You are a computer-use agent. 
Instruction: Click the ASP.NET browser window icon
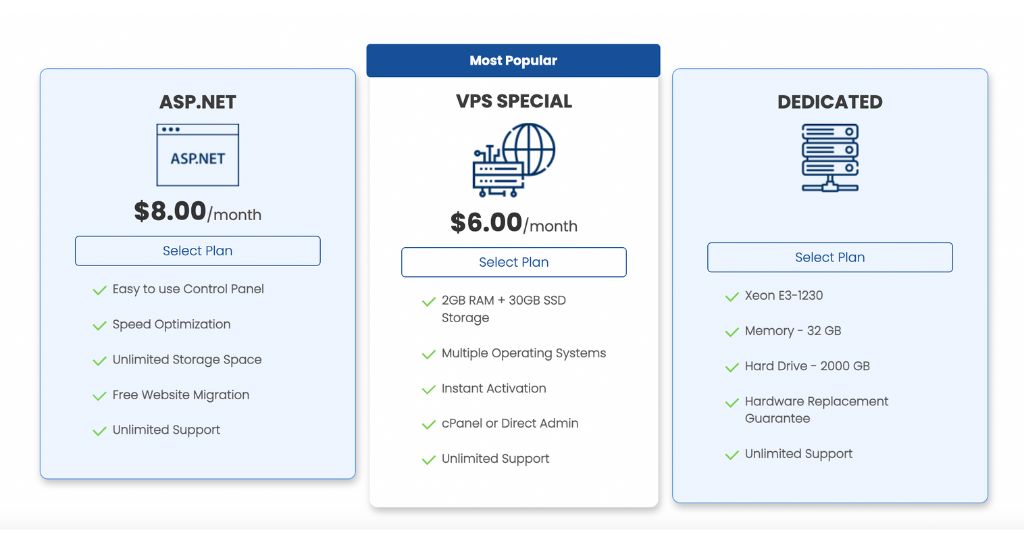click(x=198, y=155)
